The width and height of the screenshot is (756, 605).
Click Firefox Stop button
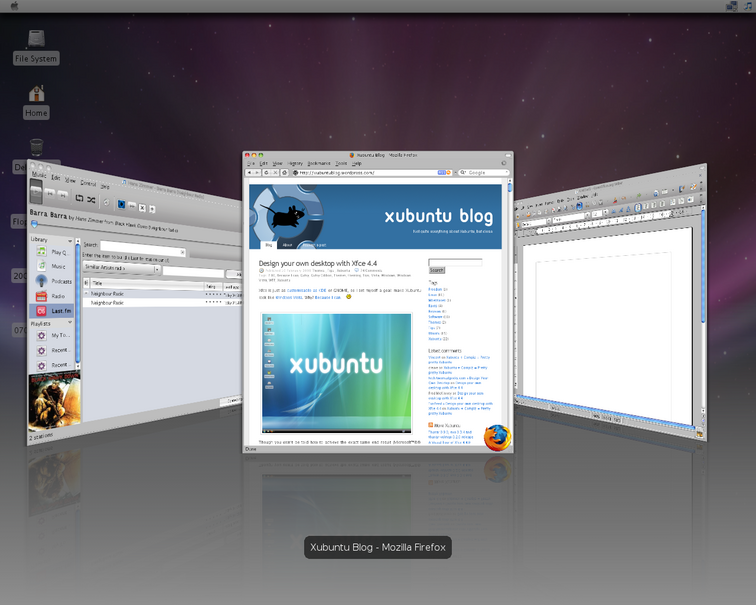coord(275,172)
